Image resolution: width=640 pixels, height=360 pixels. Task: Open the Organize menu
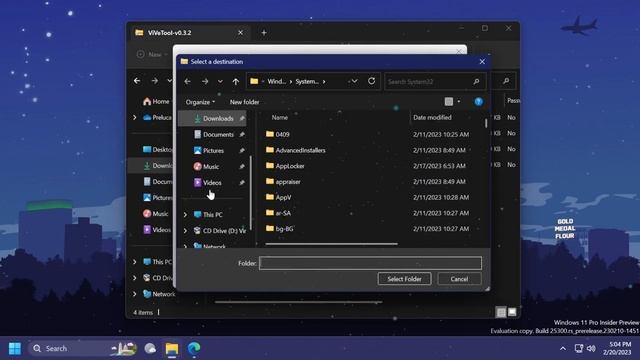(200, 102)
